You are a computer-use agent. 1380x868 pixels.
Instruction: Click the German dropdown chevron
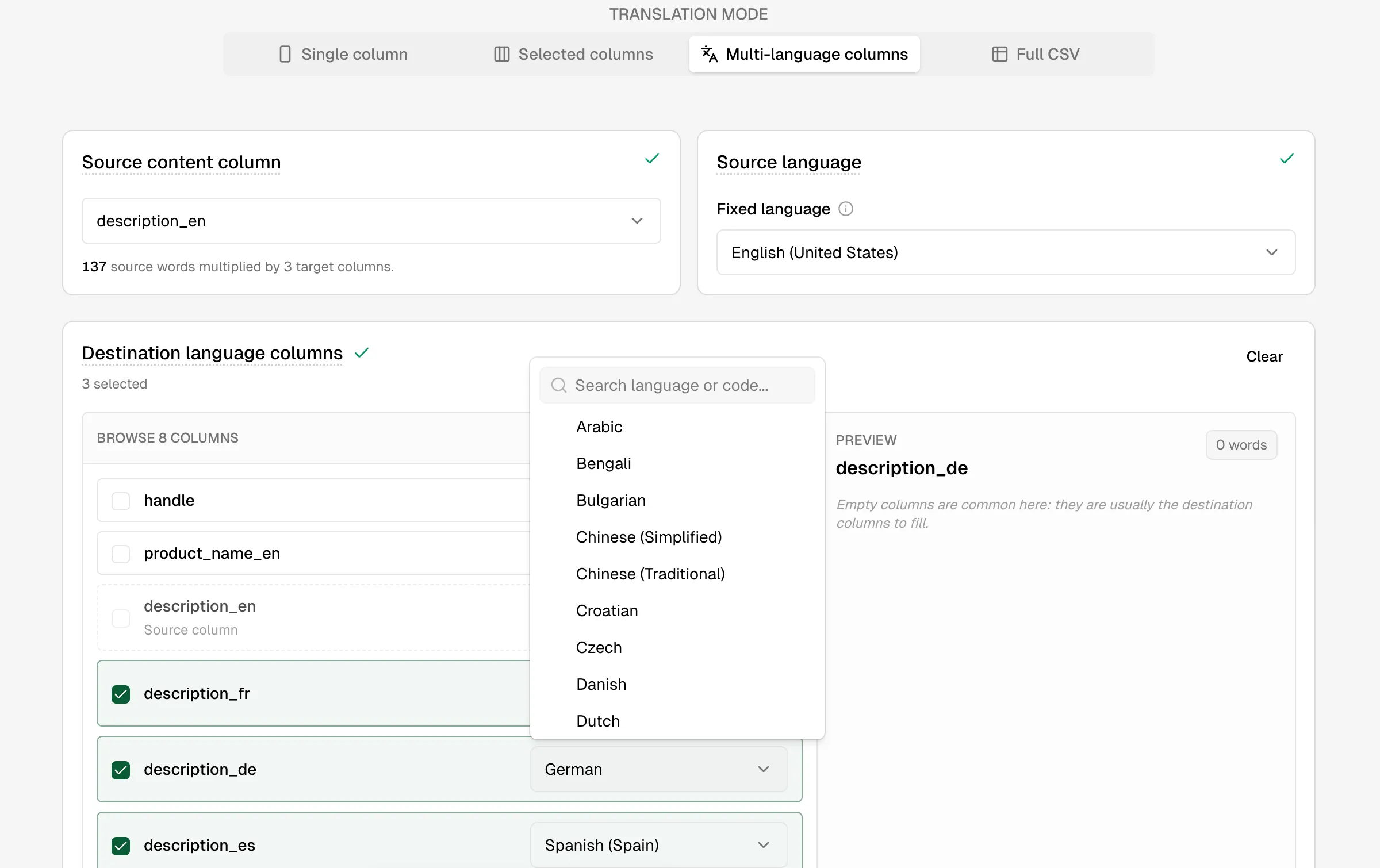(x=763, y=769)
